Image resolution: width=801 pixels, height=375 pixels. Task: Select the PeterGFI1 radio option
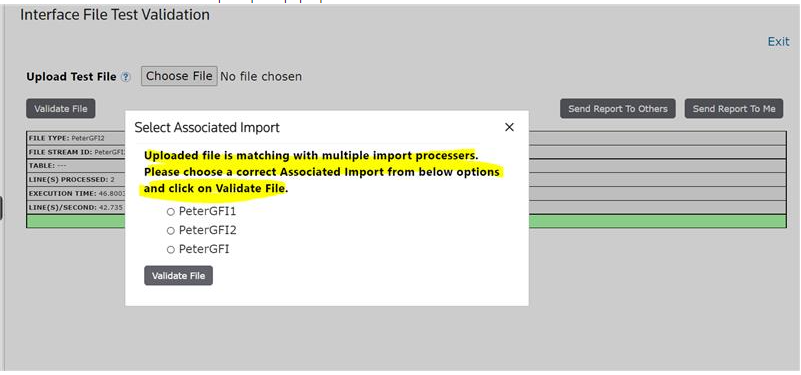pyautogui.click(x=171, y=212)
